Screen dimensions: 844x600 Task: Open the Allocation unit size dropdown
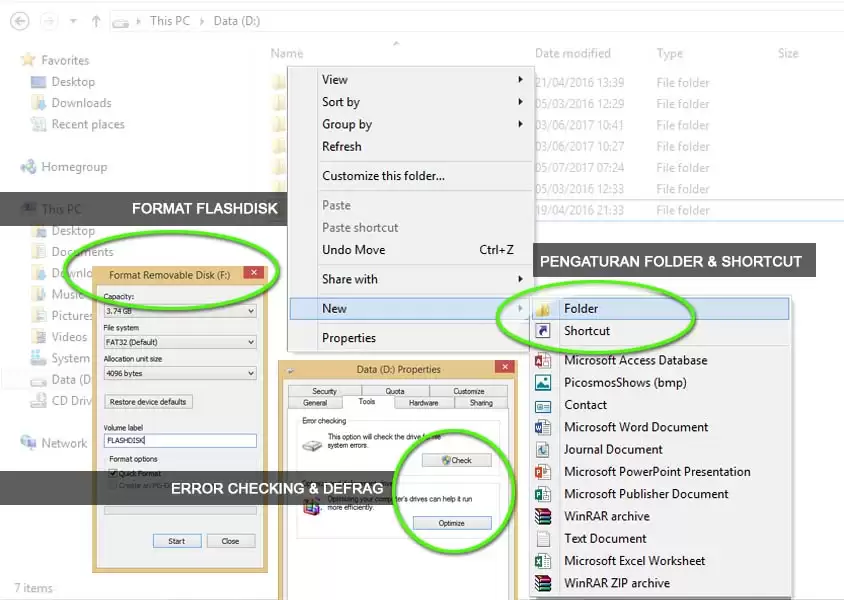180,373
